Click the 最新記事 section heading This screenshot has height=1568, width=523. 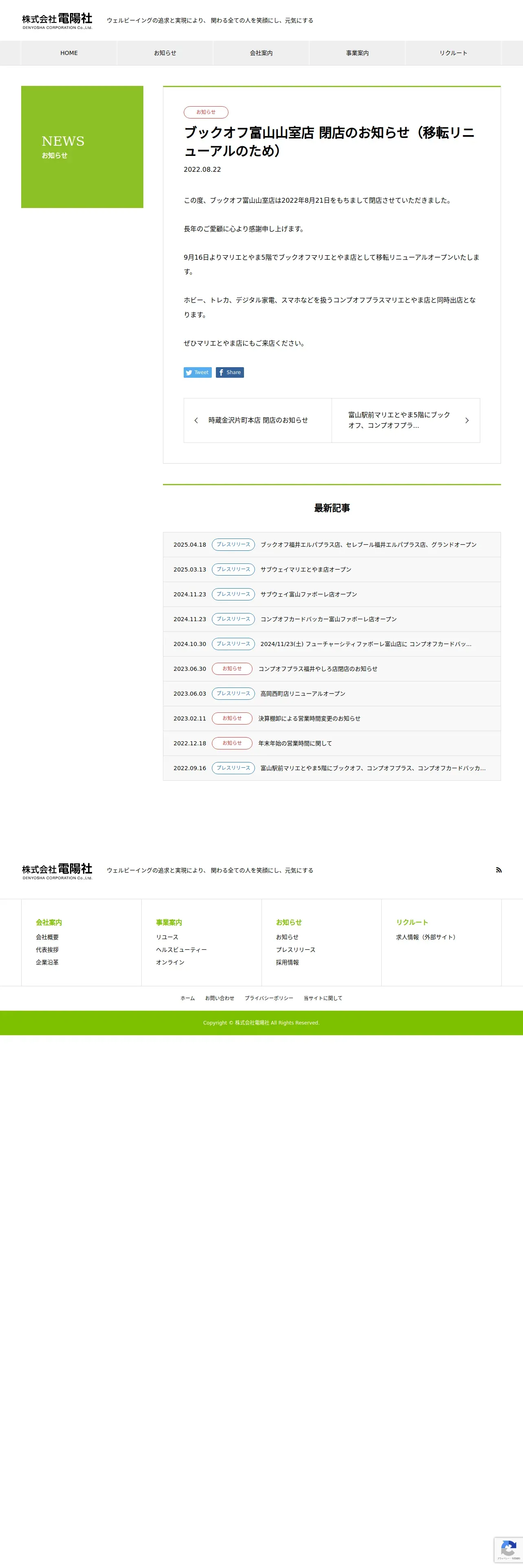pos(332,508)
